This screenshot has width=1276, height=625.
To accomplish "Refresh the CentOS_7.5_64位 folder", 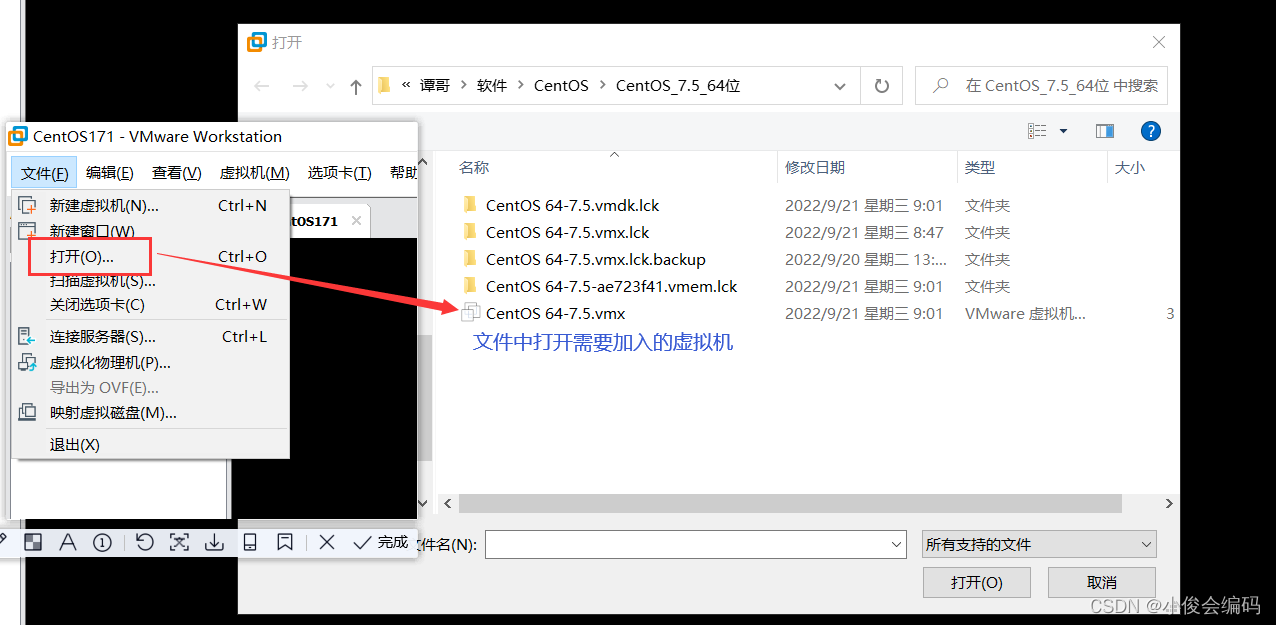I will point(881,86).
